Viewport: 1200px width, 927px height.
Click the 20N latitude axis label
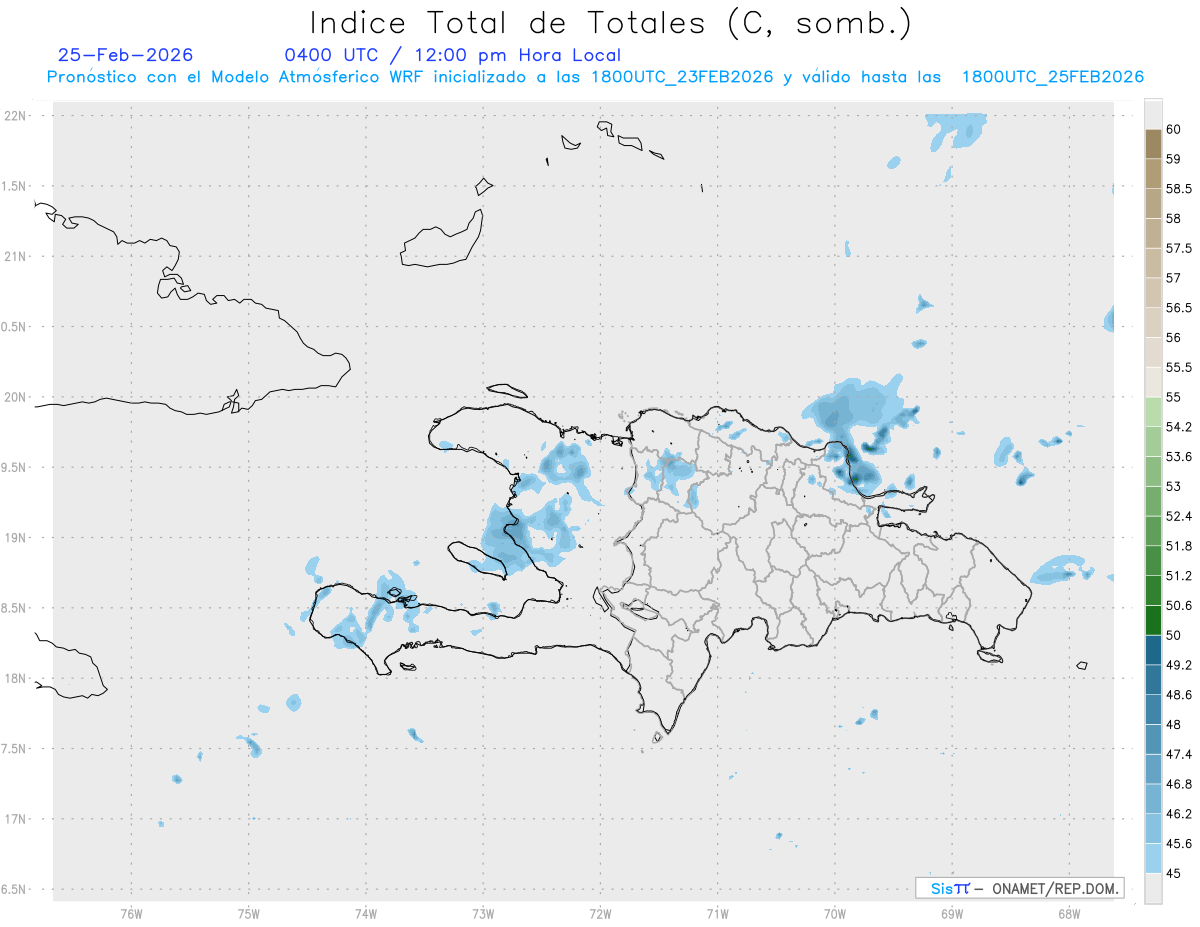pos(17,397)
